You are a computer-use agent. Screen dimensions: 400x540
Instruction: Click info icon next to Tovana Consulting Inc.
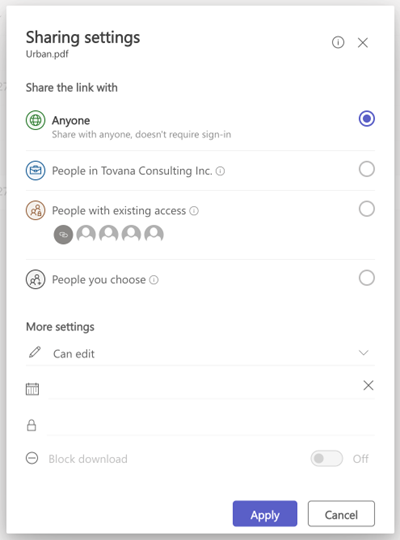point(220,171)
